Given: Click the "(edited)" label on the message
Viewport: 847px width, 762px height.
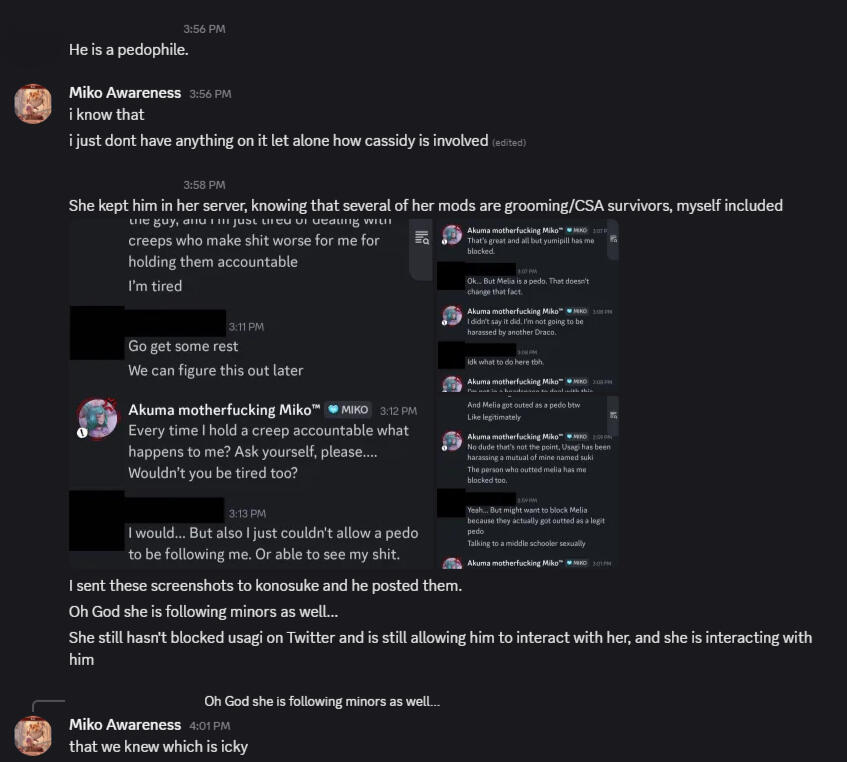Looking at the screenshot, I should coord(509,142).
